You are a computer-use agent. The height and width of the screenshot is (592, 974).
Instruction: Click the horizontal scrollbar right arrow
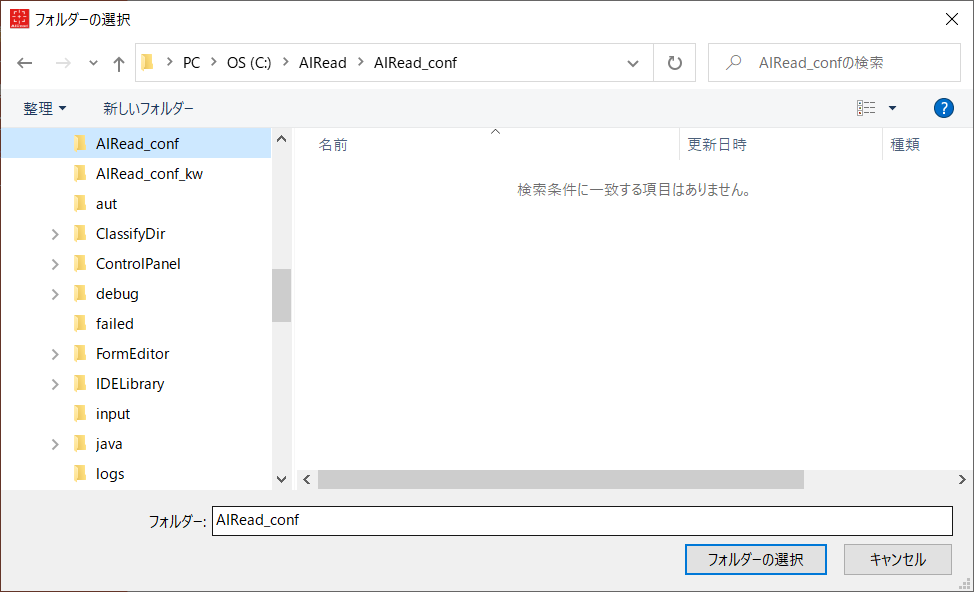[x=962, y=480]
